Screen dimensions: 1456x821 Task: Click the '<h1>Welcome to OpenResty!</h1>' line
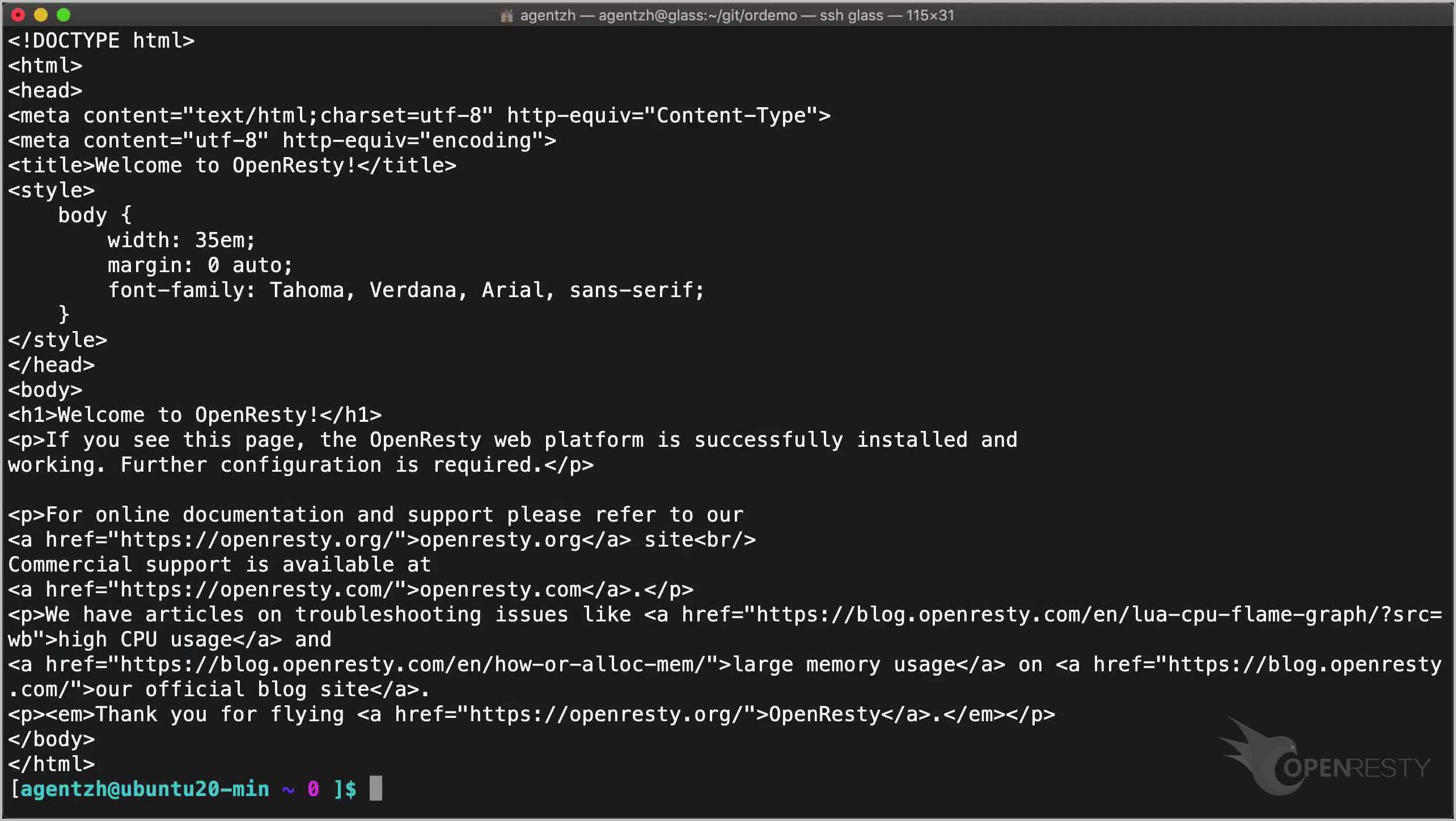(x=194, y=415)
